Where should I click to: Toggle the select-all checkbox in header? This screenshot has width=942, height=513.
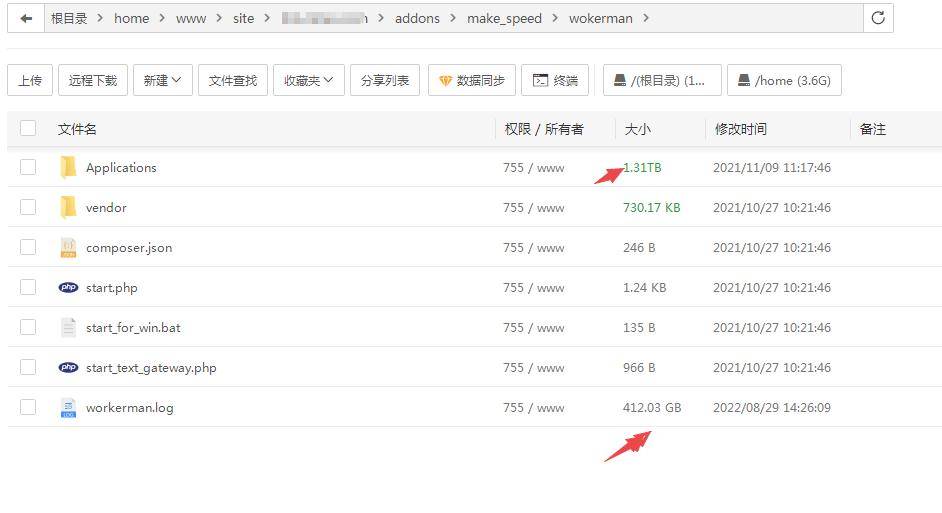[28, 128]
